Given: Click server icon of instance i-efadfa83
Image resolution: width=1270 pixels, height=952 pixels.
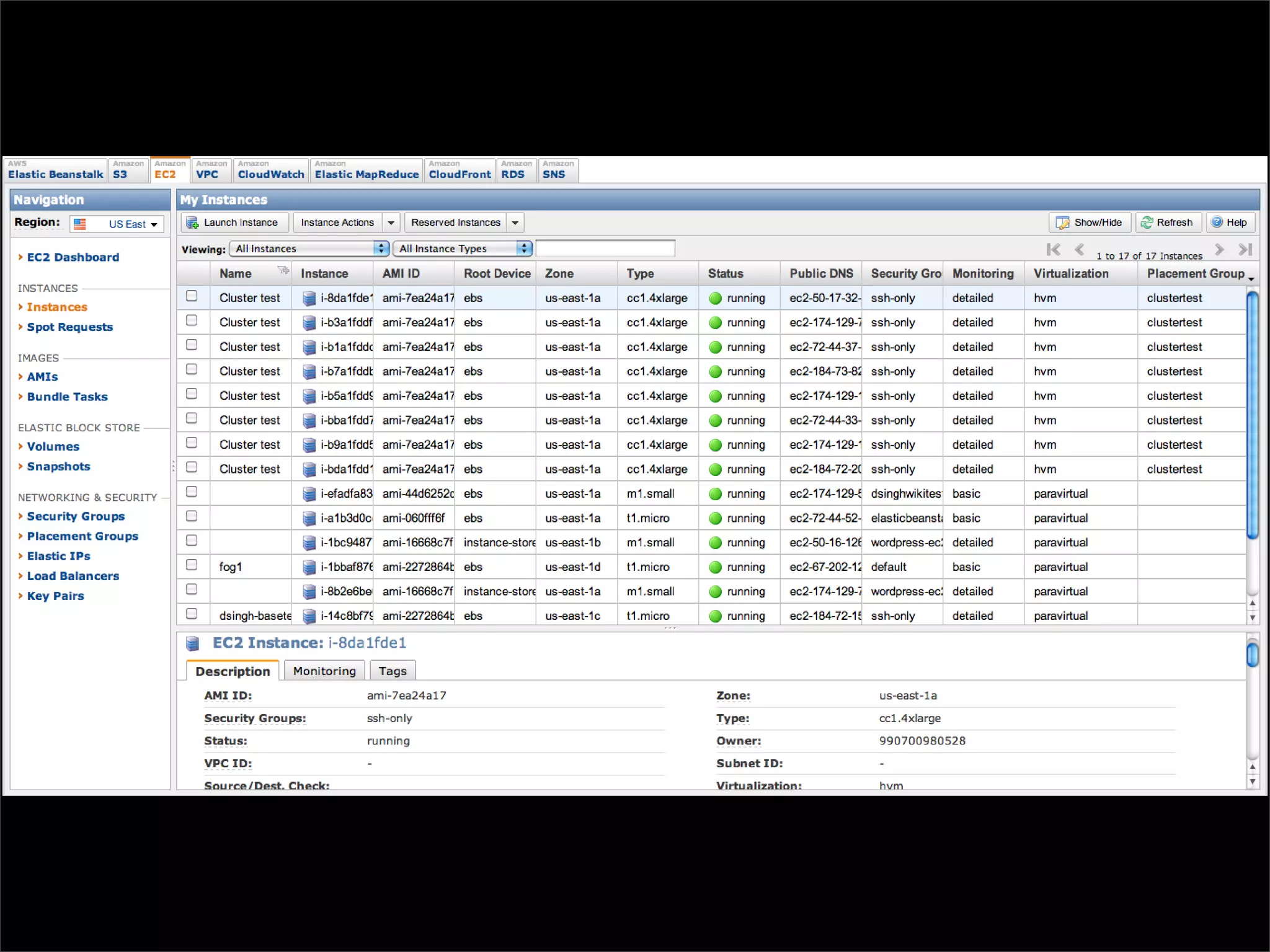Looking at the screenshot, I should 309,494.
